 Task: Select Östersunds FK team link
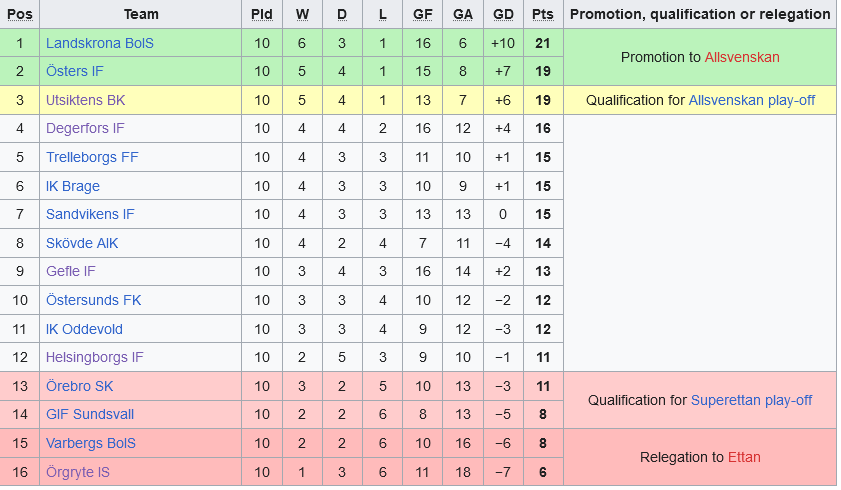(93, 300)
